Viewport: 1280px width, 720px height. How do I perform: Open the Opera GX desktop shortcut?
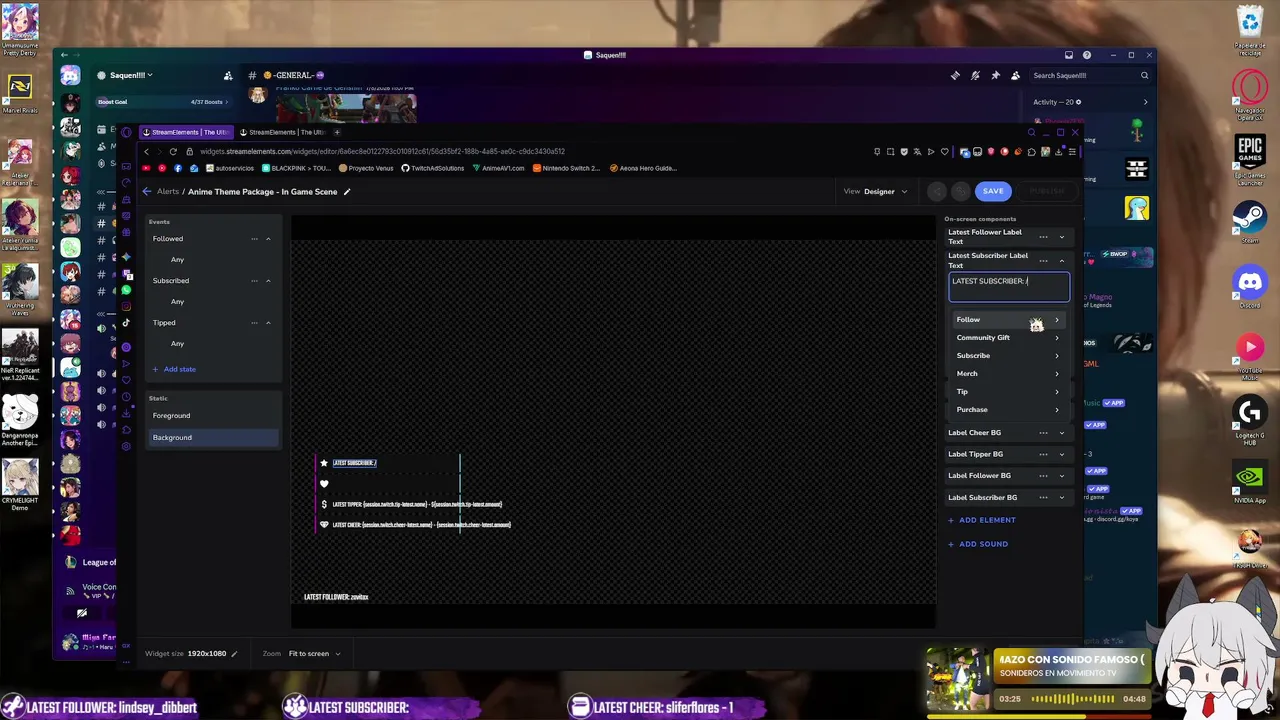coord(1250,93)
